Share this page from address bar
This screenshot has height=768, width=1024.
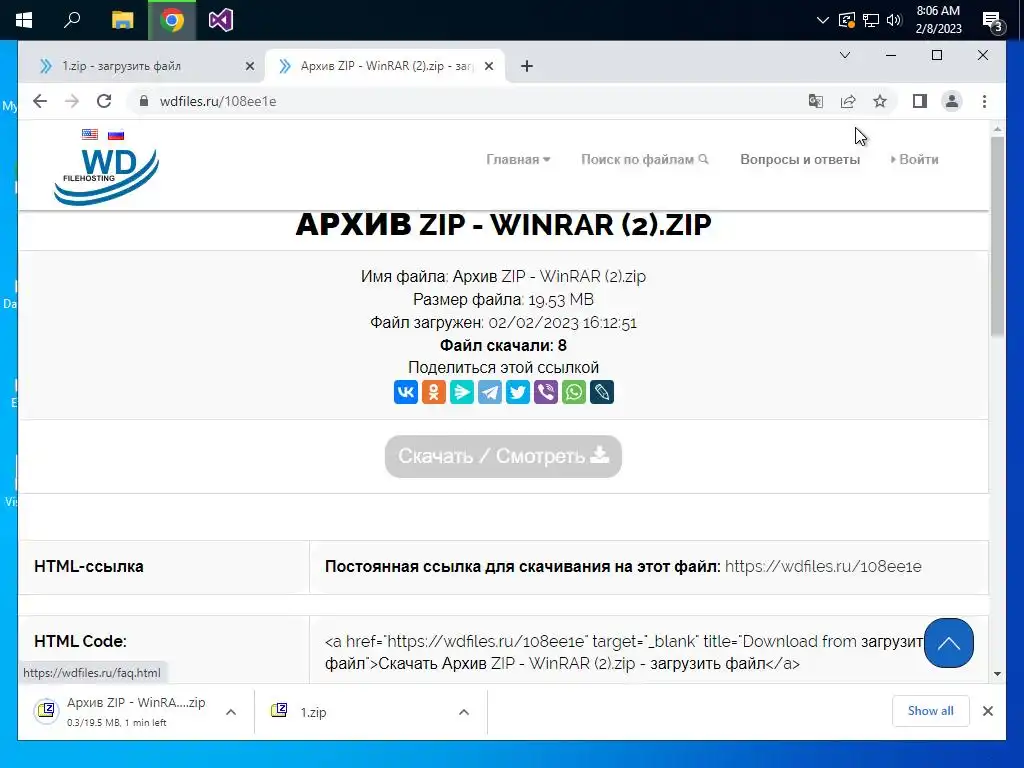(848, 101)
